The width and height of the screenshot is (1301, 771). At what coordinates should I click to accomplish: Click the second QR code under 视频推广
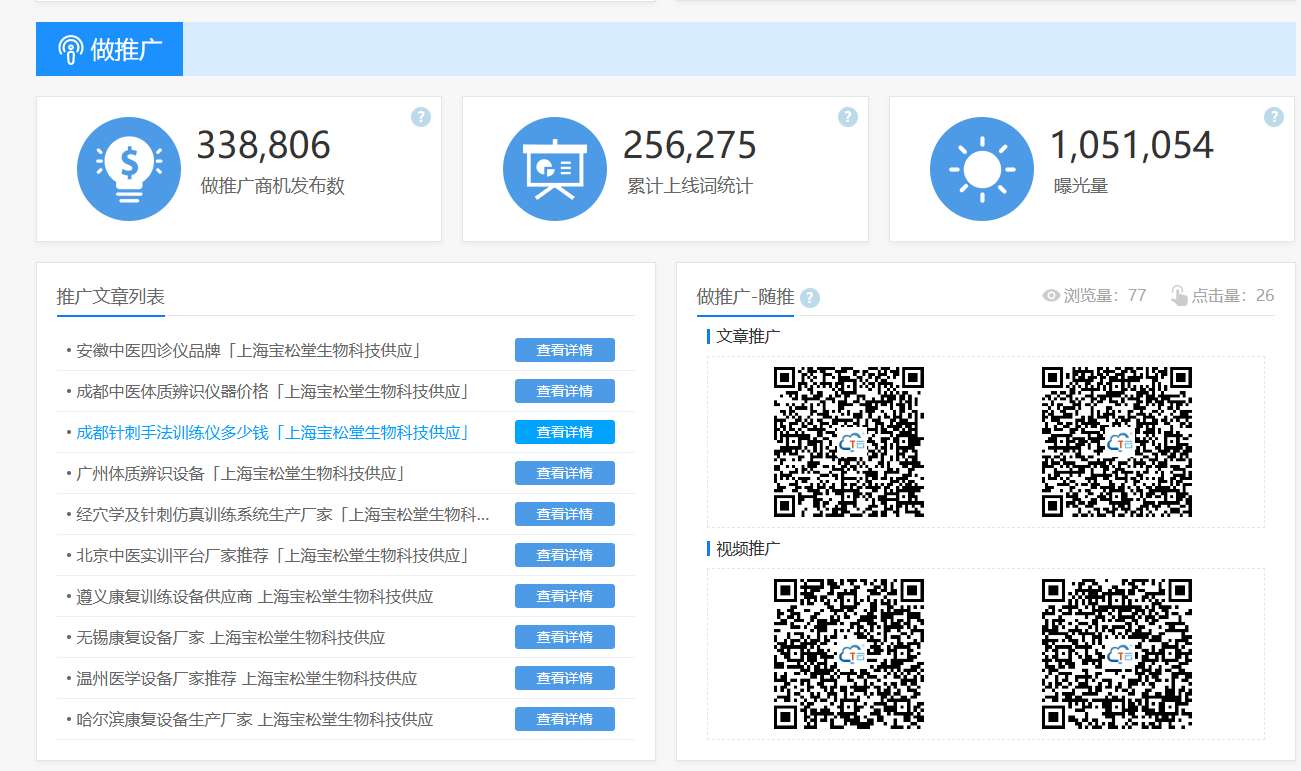1117,654
